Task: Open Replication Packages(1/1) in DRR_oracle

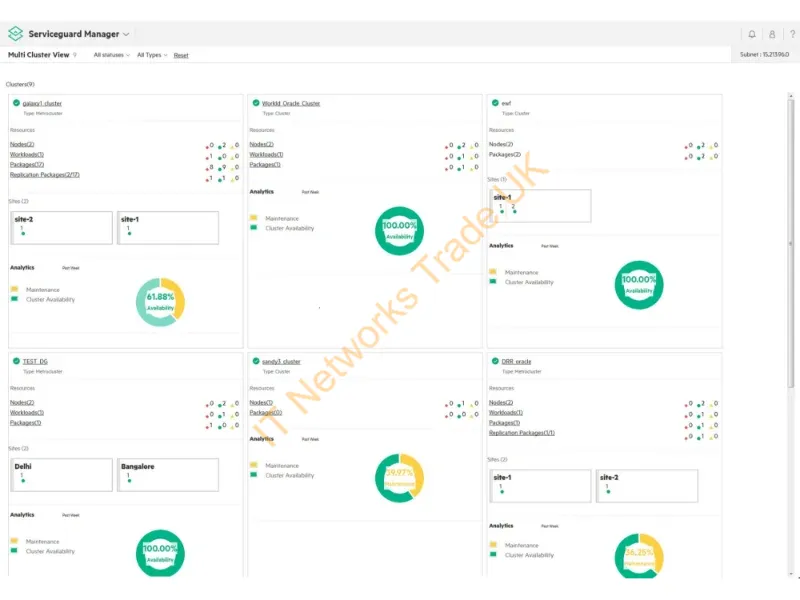Action: click(x=521, y=433)
